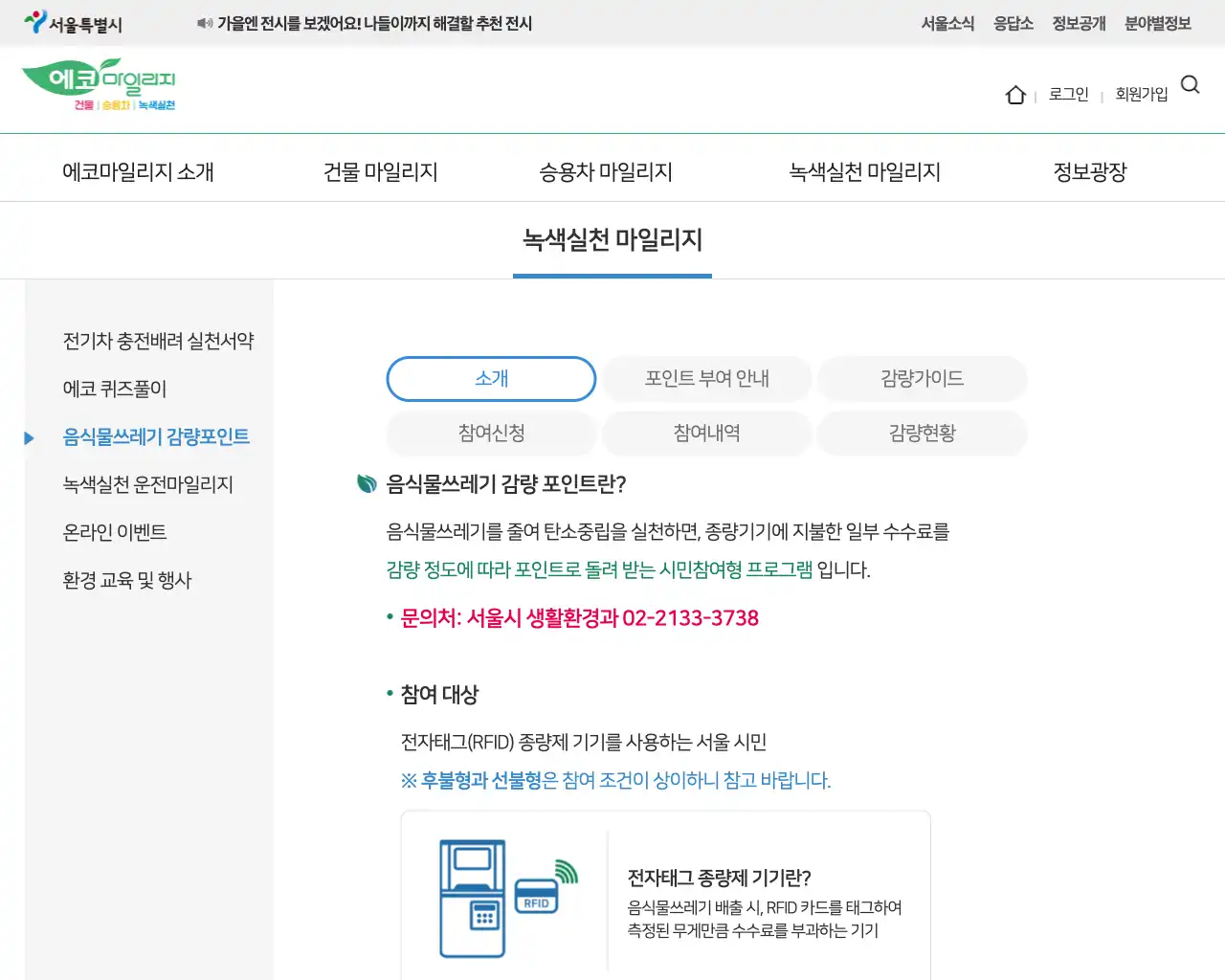Go to 에코 퀴즈풀이 in sidebar
The image size is (1225, 980).
click(x=115, y=390)
